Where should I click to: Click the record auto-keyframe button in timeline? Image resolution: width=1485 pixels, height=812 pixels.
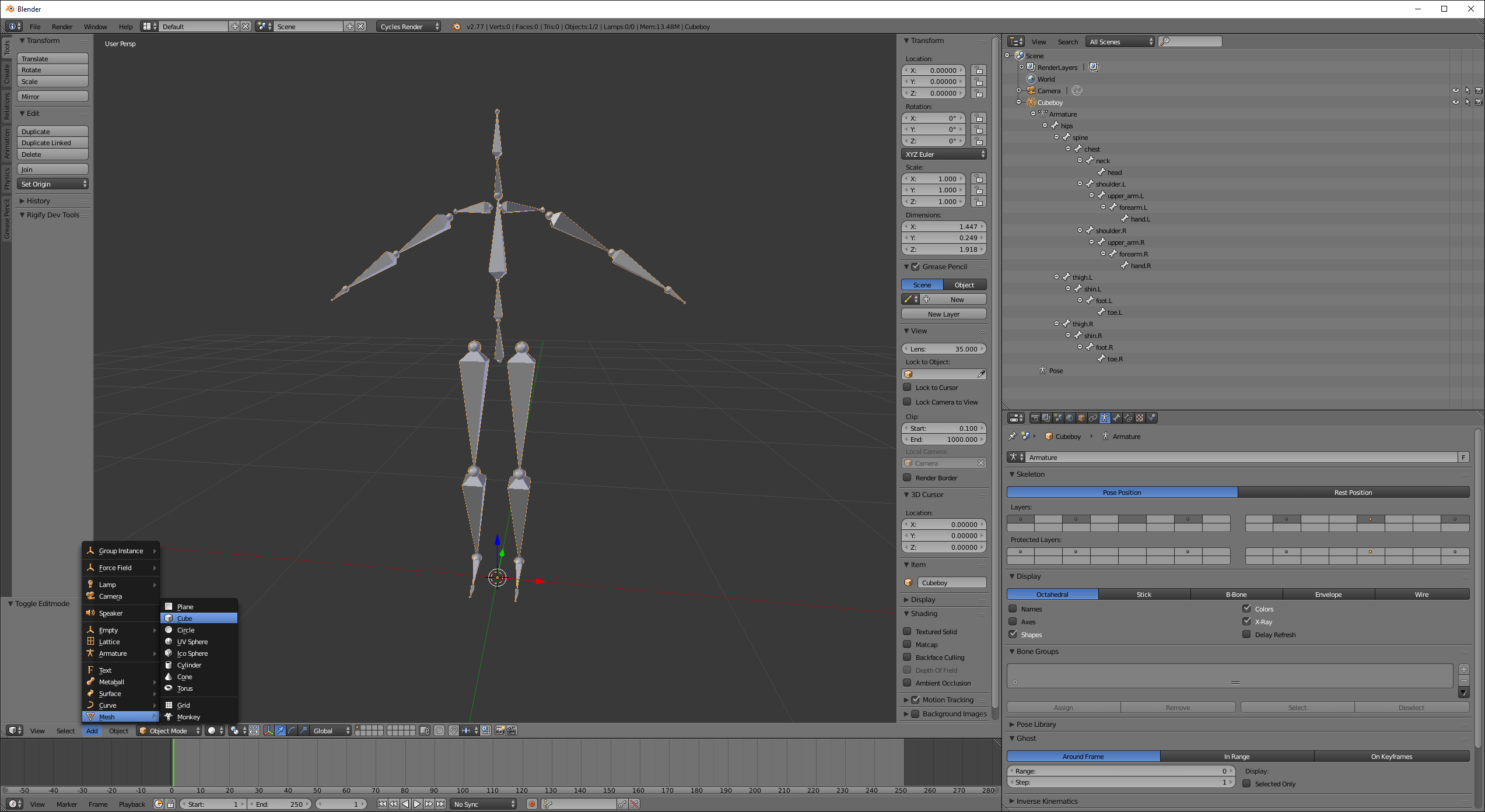point(531,804)
